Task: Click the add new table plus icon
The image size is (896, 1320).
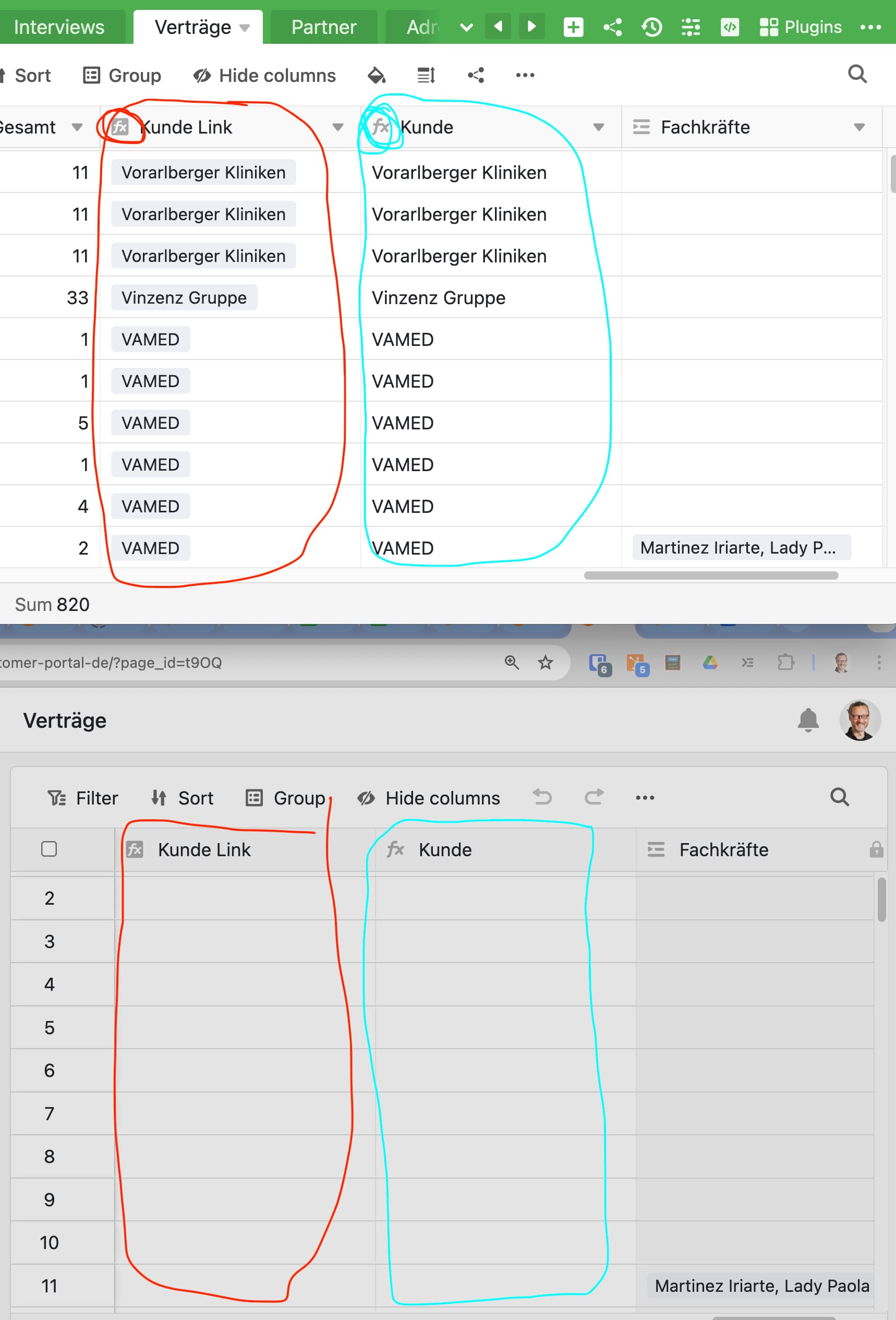Action: pyautogui.click(x=573, y=27)
